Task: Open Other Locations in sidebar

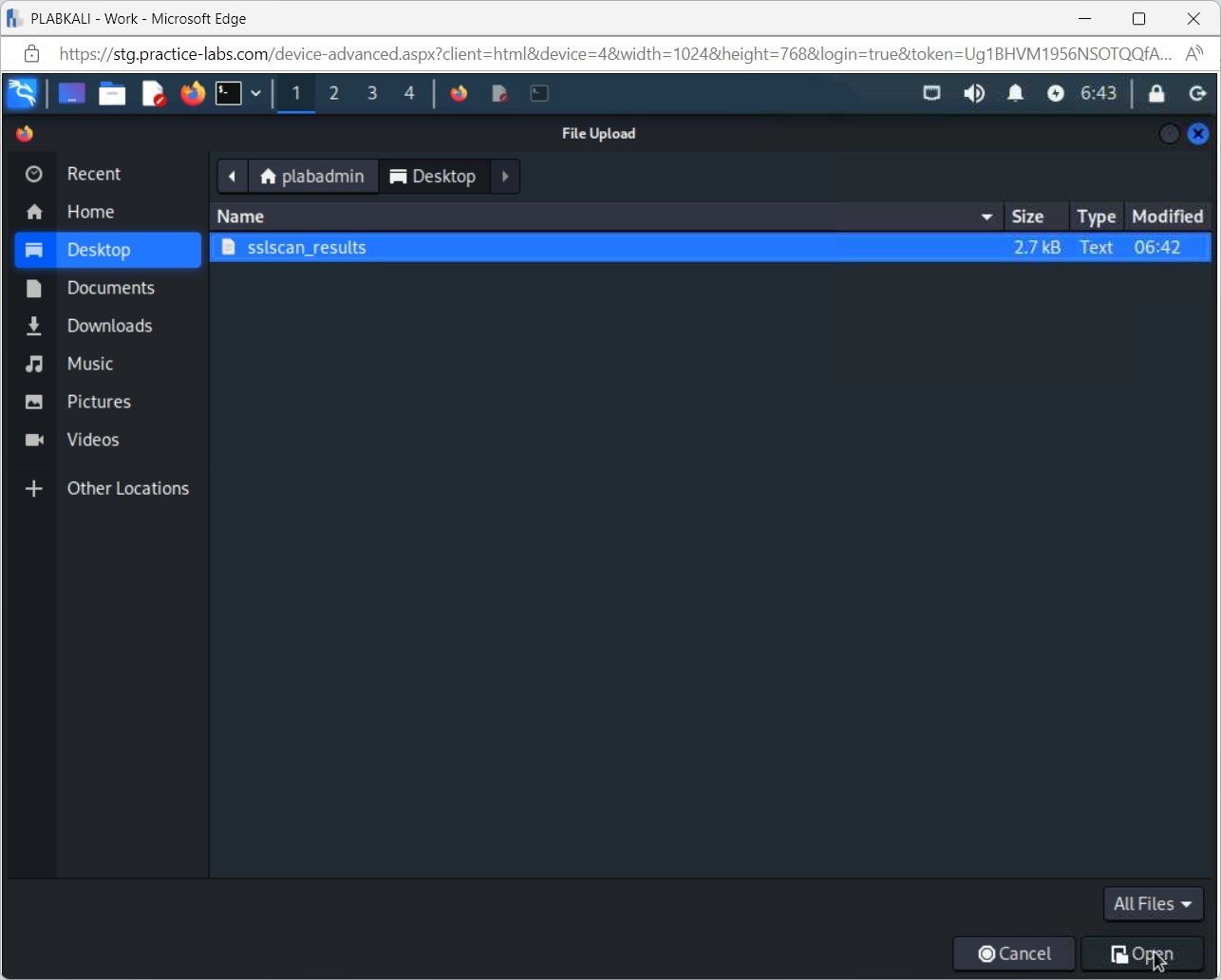Action: coord(127,488)
